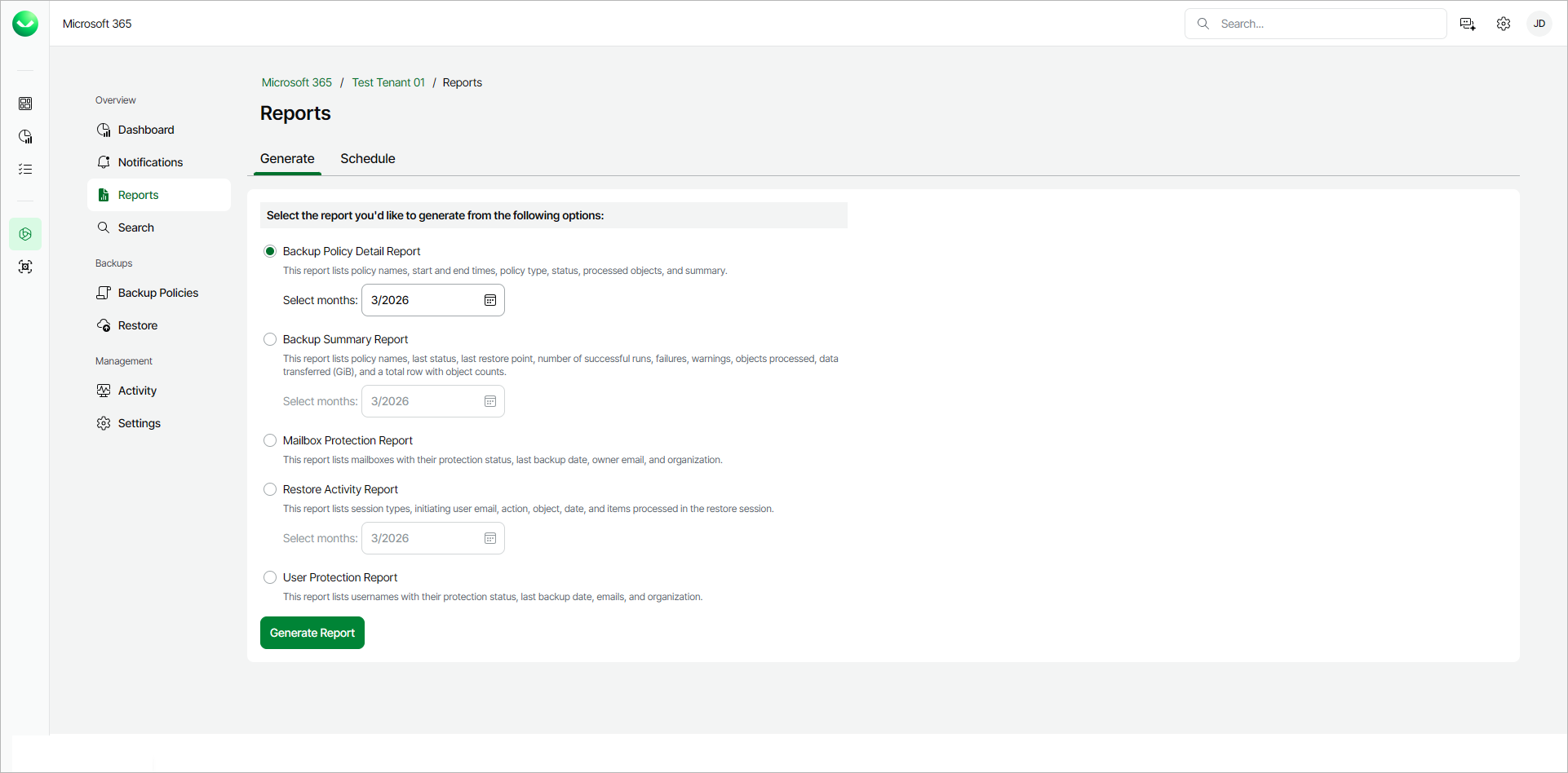1568x773 pixels.
Task: Go to Notifications in the sidebar
Action: pyautogui.click(x=150, y=162)
